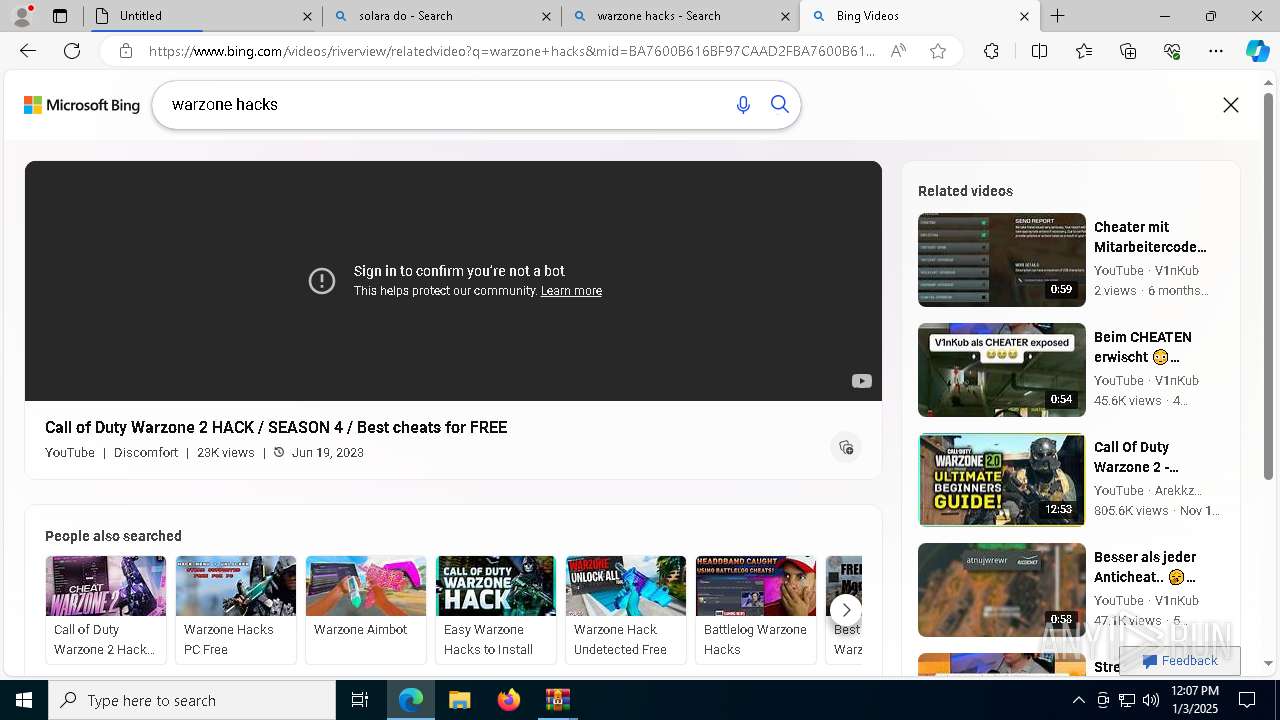Show hidden system tray icons
The image size is (1280, 720).
[x=1078, y=700]
